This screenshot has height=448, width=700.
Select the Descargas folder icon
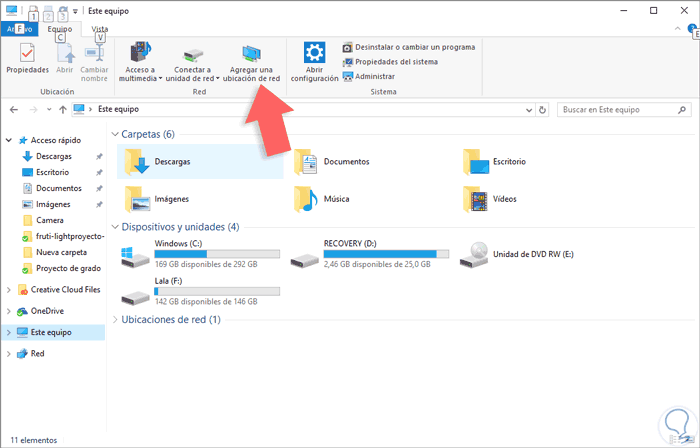click(x=136, y=162)
